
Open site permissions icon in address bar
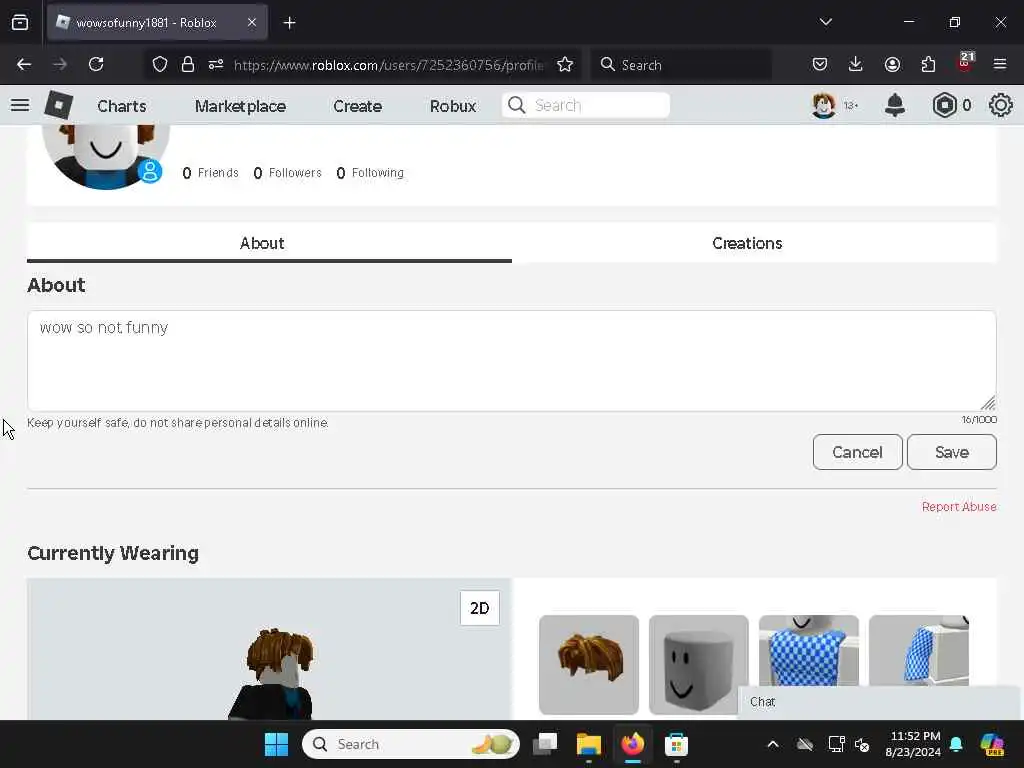(x=216, y=65)
